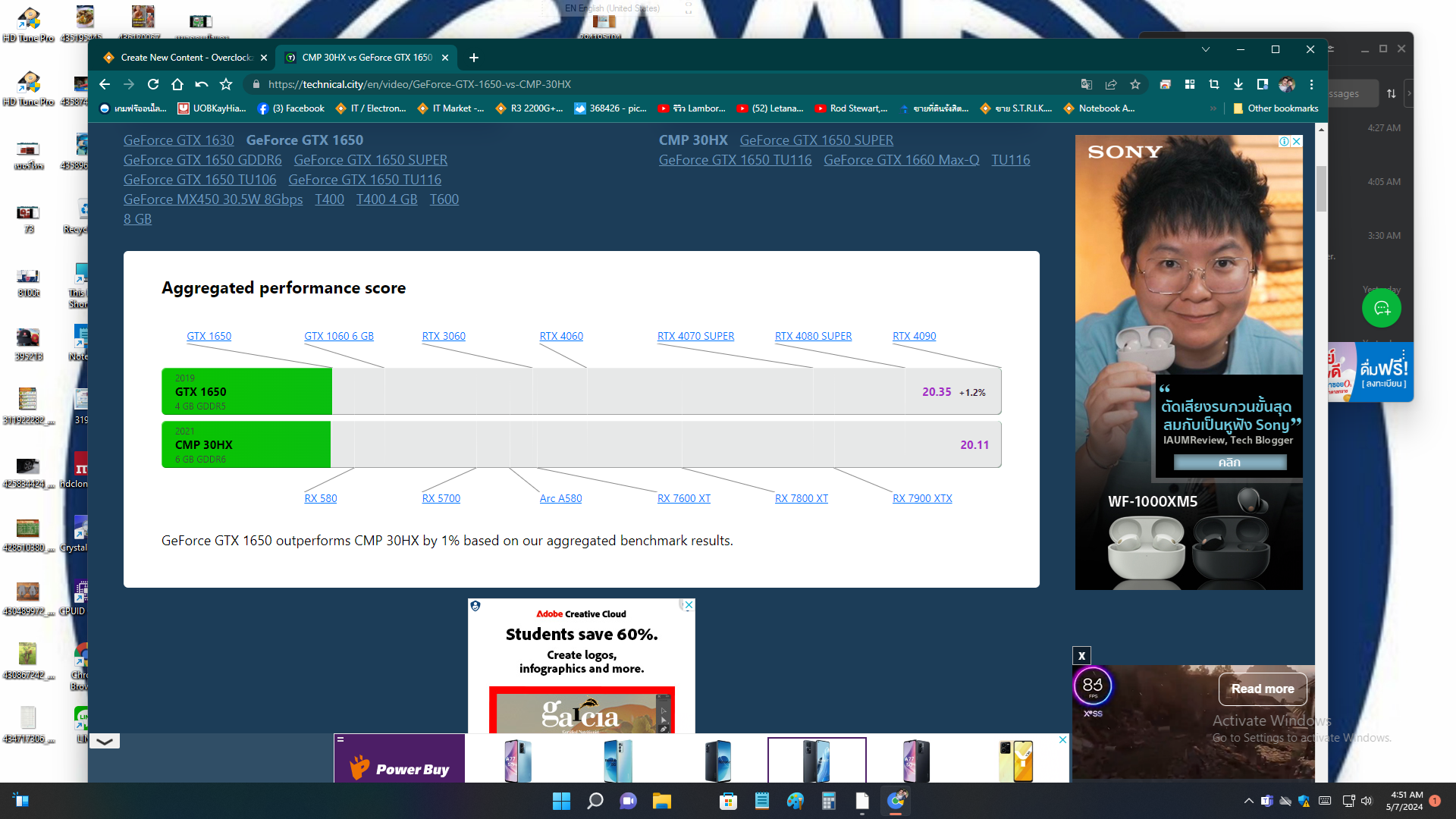Click the undo-style arrow toolbar icon
The height and width of the screenshot is (819, 1456).
tap(202, 84)
